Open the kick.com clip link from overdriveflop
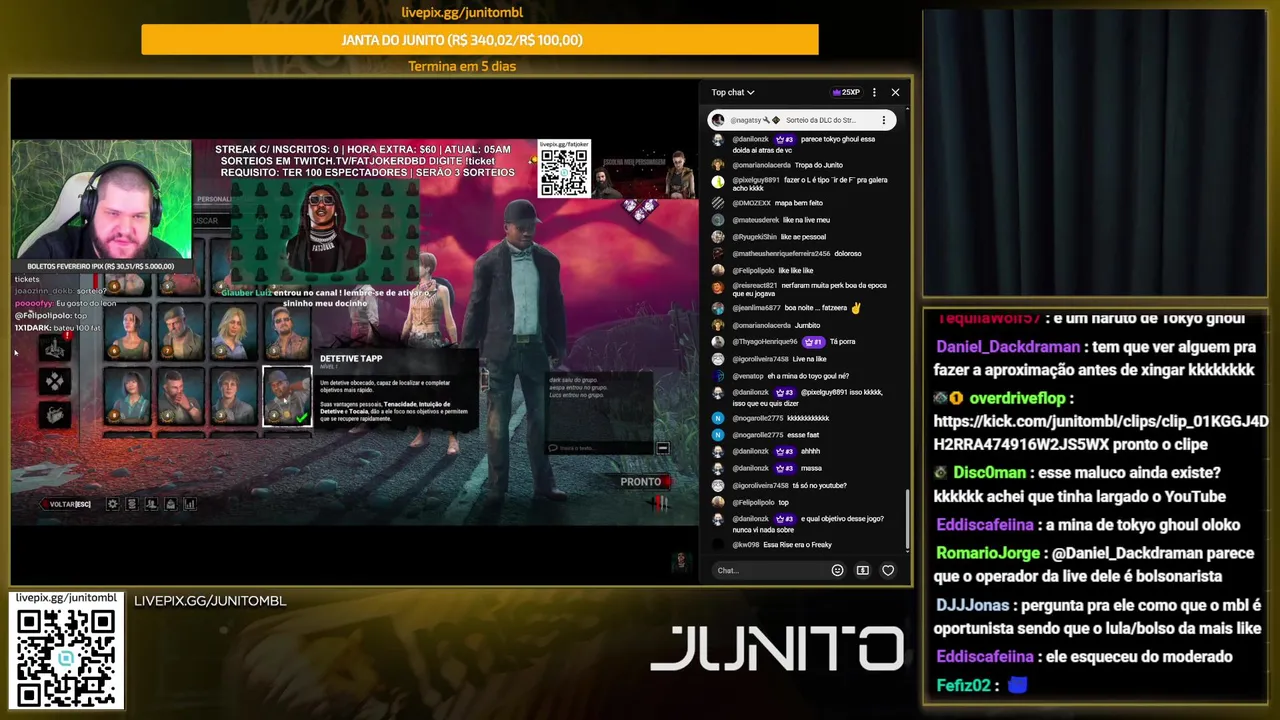 tap(1100, 433)
